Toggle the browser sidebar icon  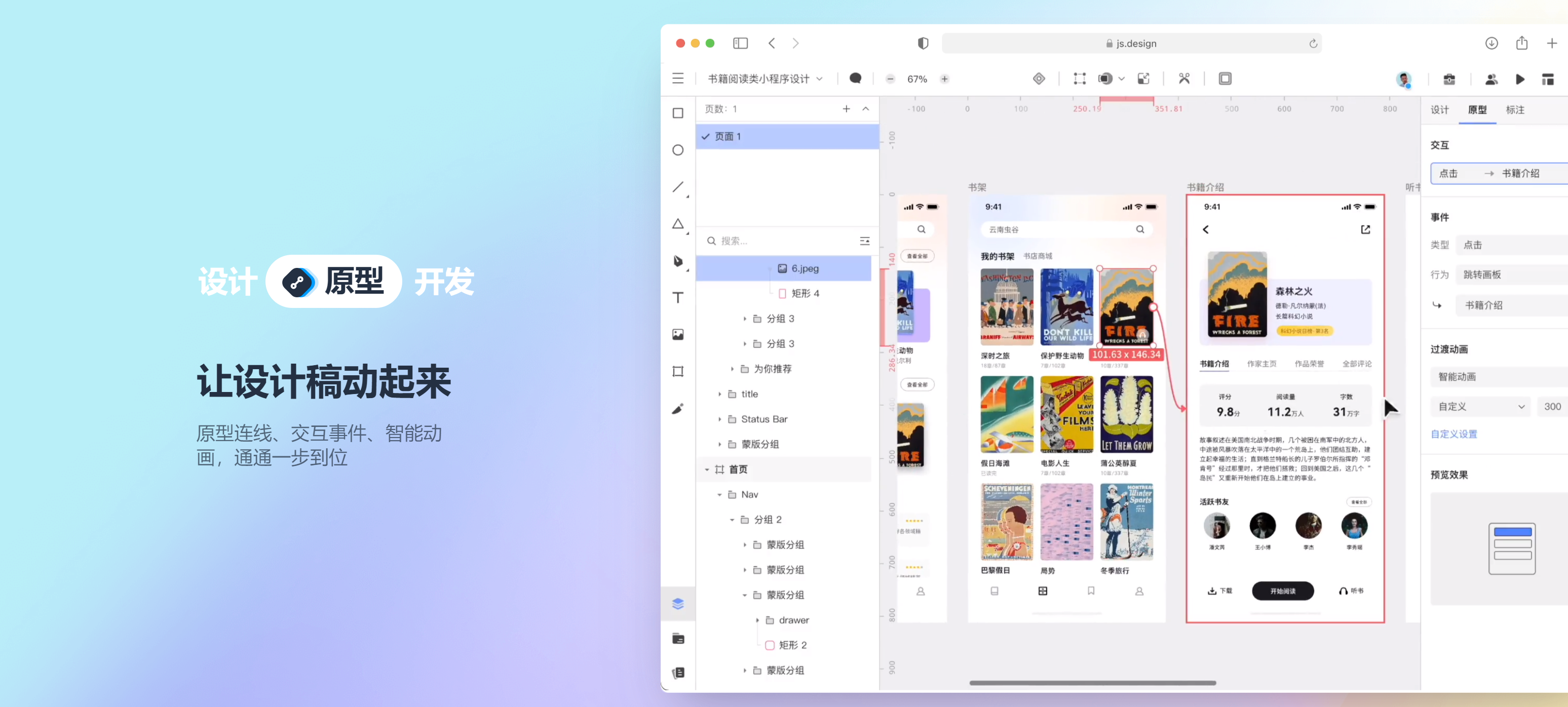[x=740, y=43]
